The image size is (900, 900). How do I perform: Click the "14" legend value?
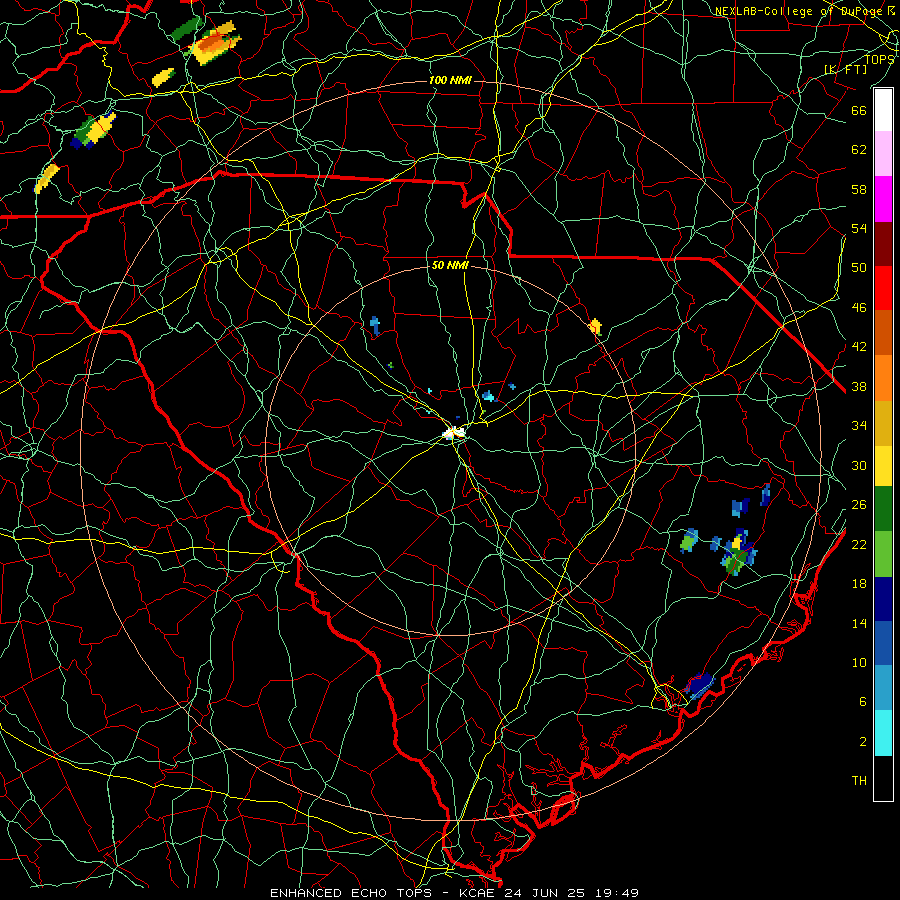(x=859, y=623)
